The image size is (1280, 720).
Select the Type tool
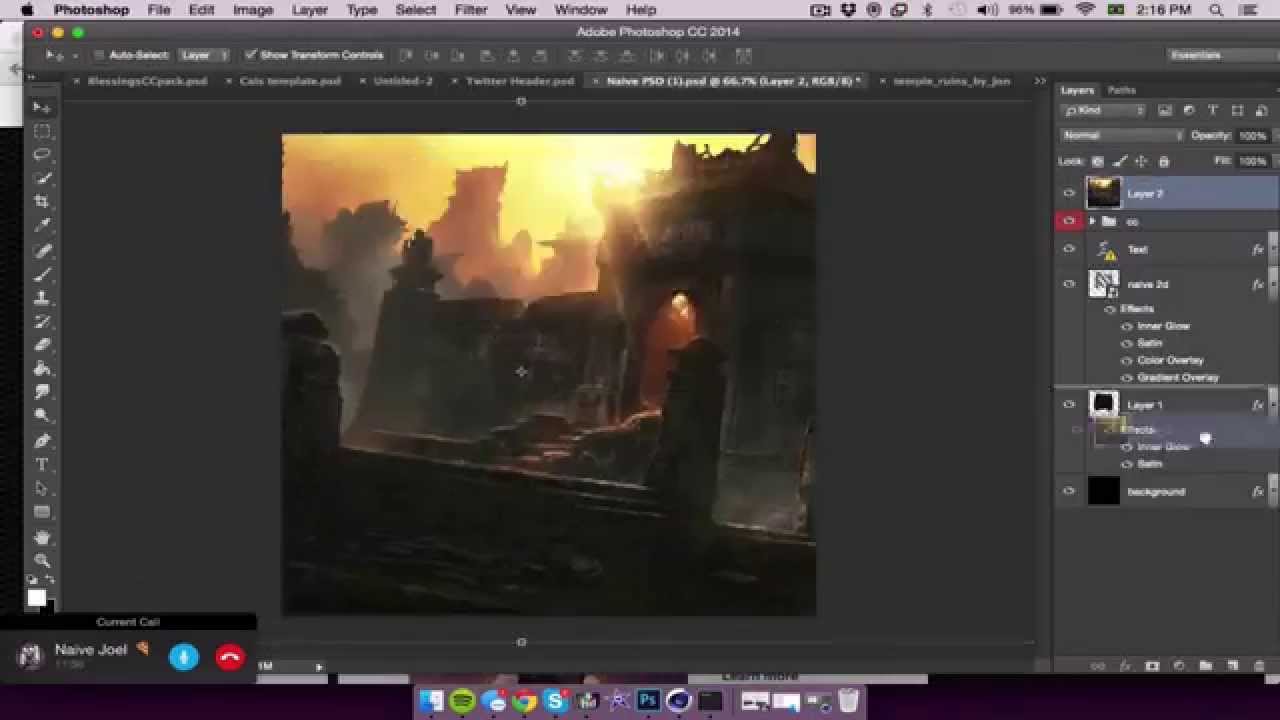tap(41, 465)
